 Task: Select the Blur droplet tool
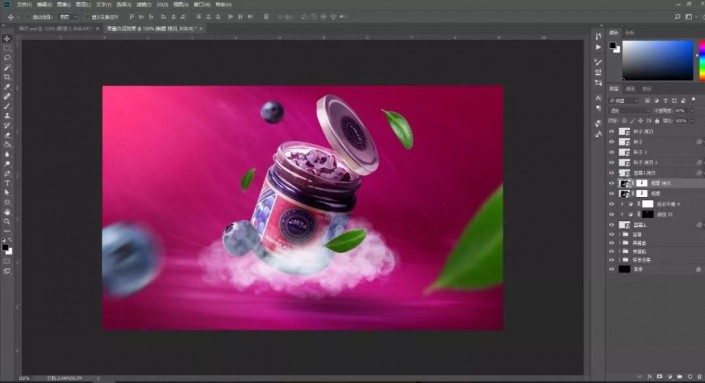(7, 154)
